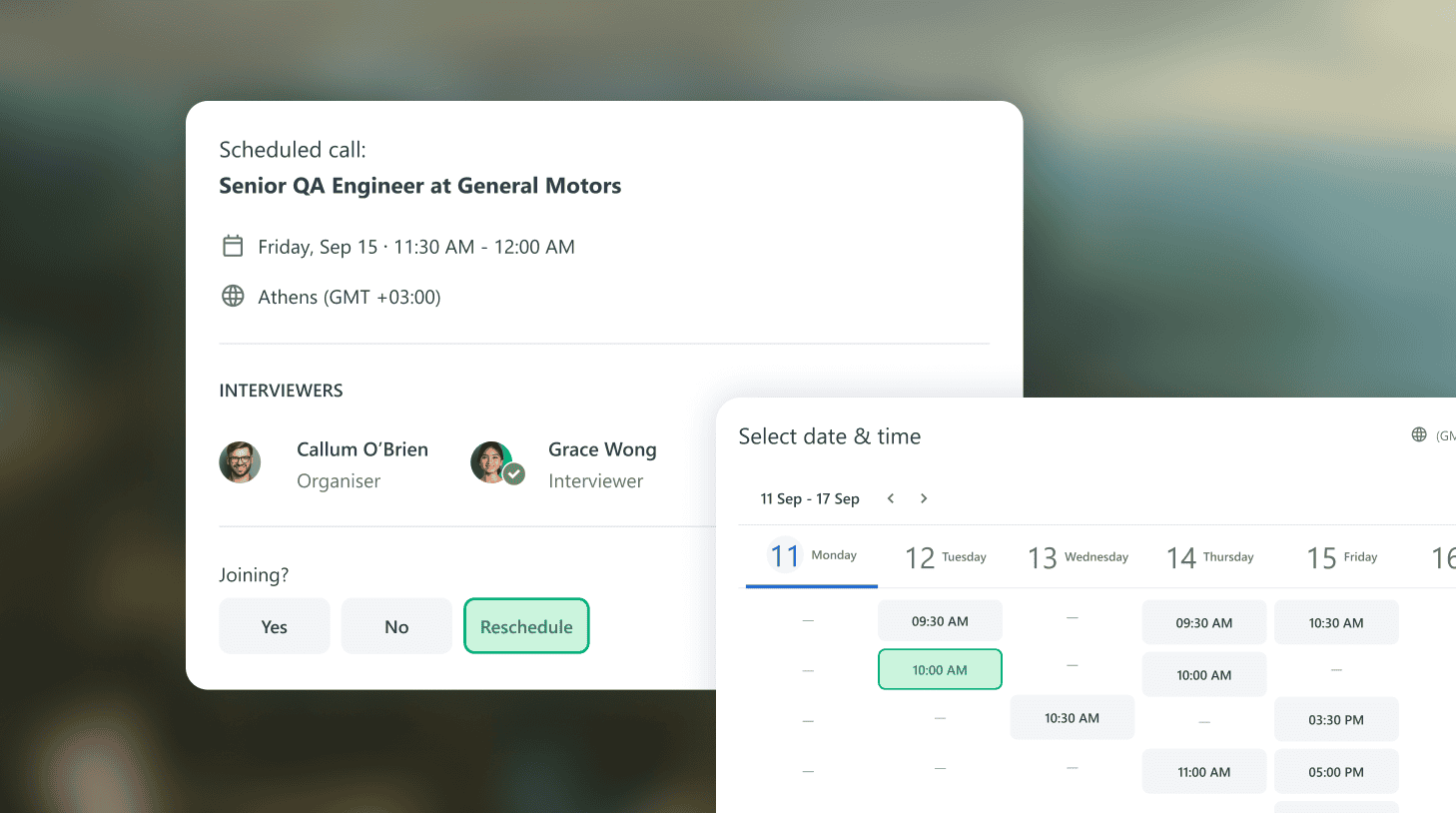The image size is (1456, 813).
Task: Open the Wednesday 13 day tab
Action: point(1078,557)
